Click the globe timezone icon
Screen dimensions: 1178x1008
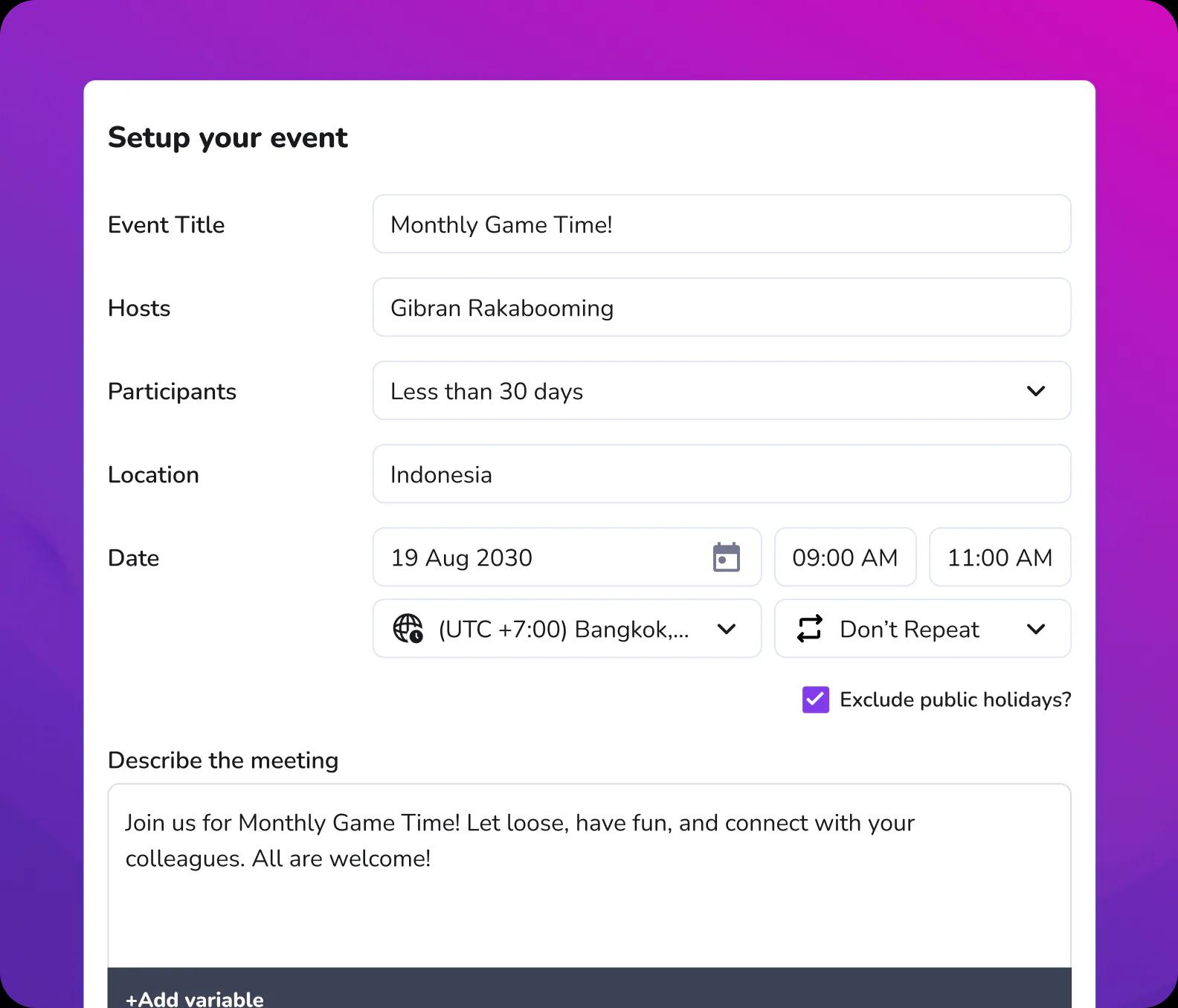[x=408, y=629]
